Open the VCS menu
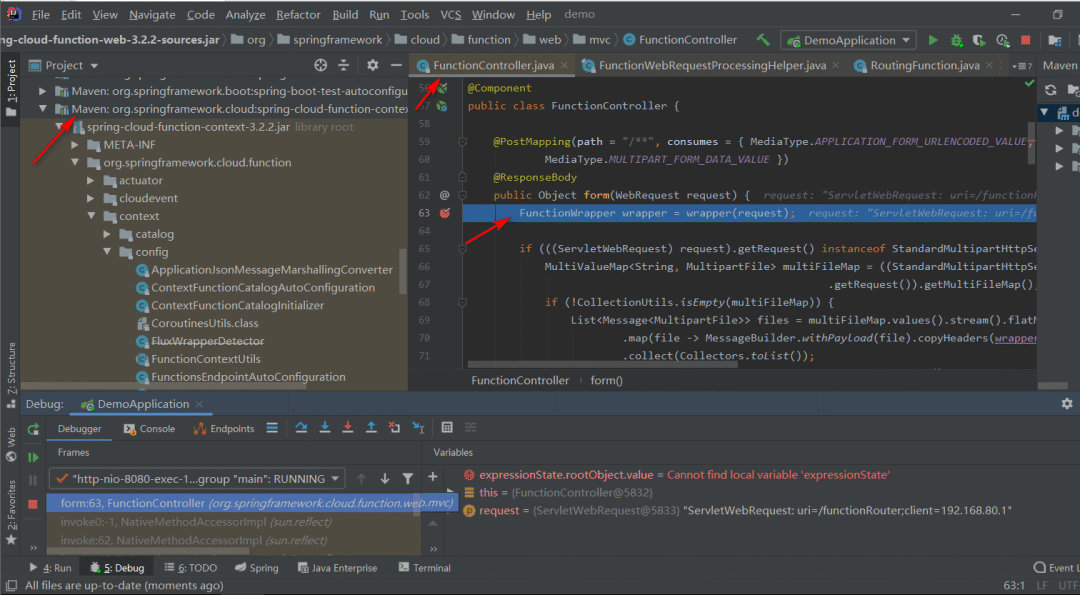The image size is (1080, 595). click(450, 14)
